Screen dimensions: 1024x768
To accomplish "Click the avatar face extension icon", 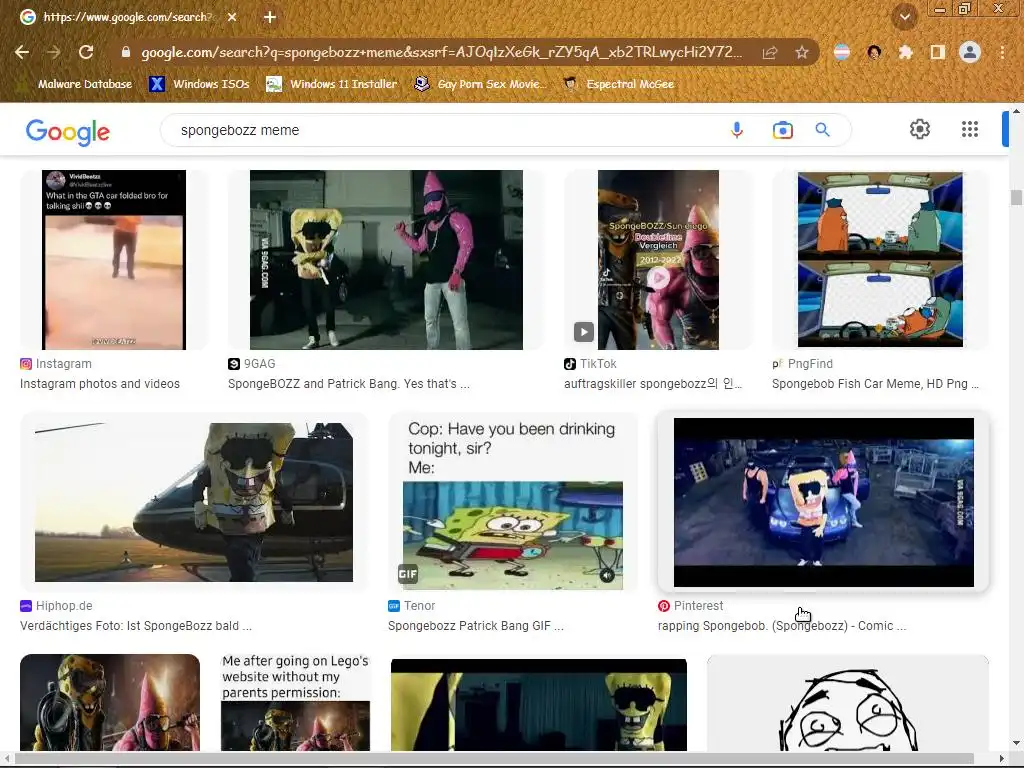I will [x=874, y=52].
